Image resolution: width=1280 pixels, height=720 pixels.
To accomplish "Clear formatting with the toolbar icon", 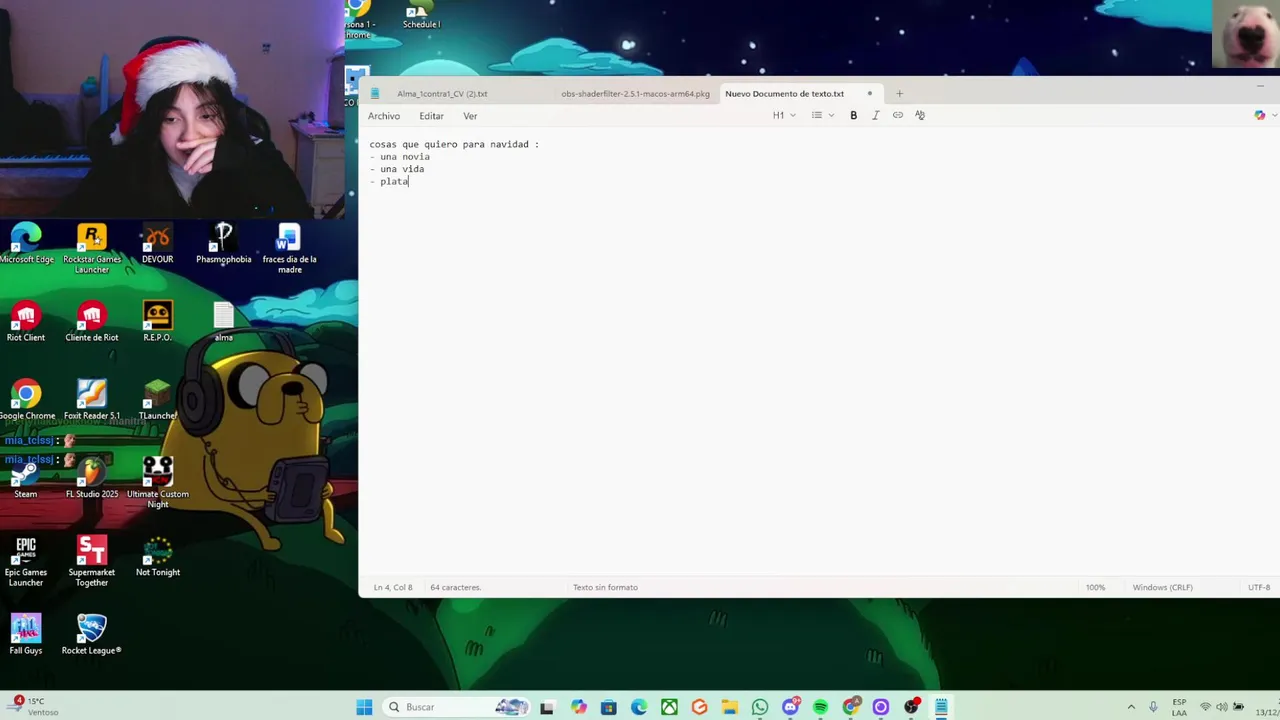I will (920, 115).
